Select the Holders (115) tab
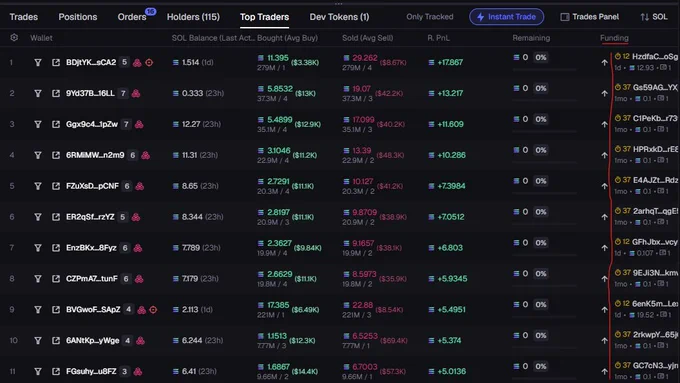Image resolution: width=680 pixels, height=383 pixels. coord(193,17)
